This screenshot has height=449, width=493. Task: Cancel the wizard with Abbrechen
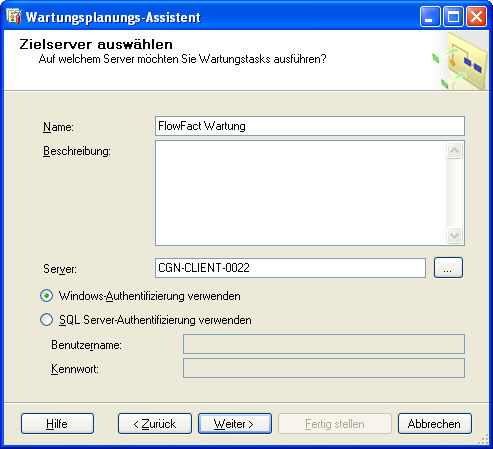(435, 424)
